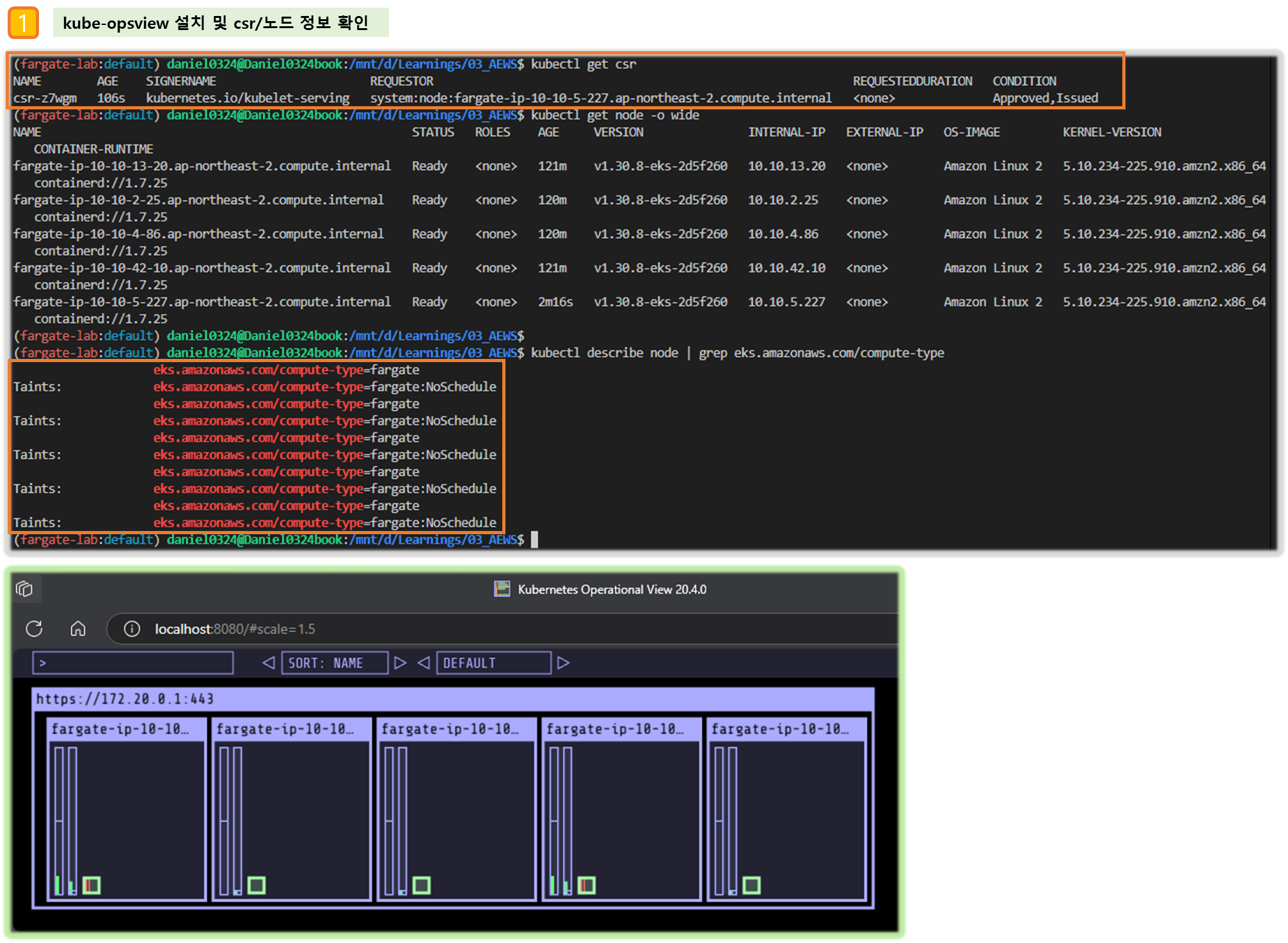Open the DEFAULT theme selector

point(493,663)
